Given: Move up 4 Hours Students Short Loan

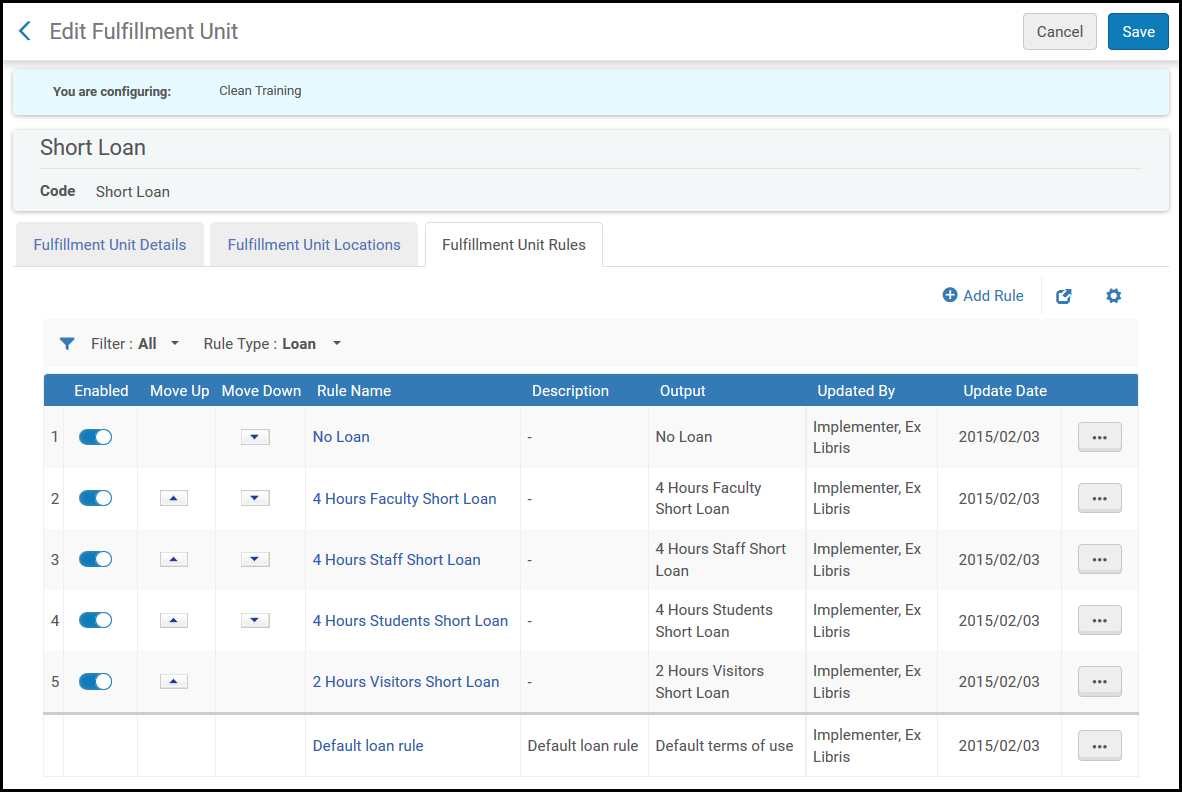Looking at the screenshot, I should (x=173, y=620).
